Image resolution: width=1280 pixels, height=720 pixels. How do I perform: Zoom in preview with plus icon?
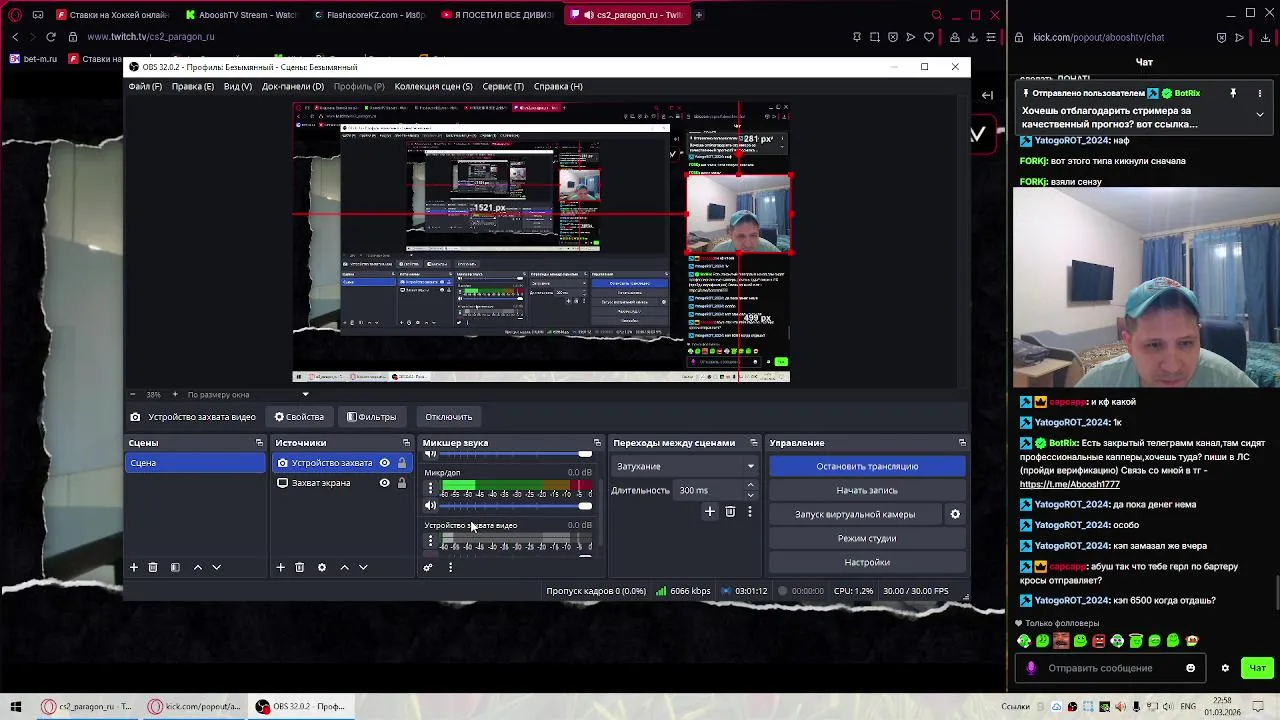[x=175, y=394]
